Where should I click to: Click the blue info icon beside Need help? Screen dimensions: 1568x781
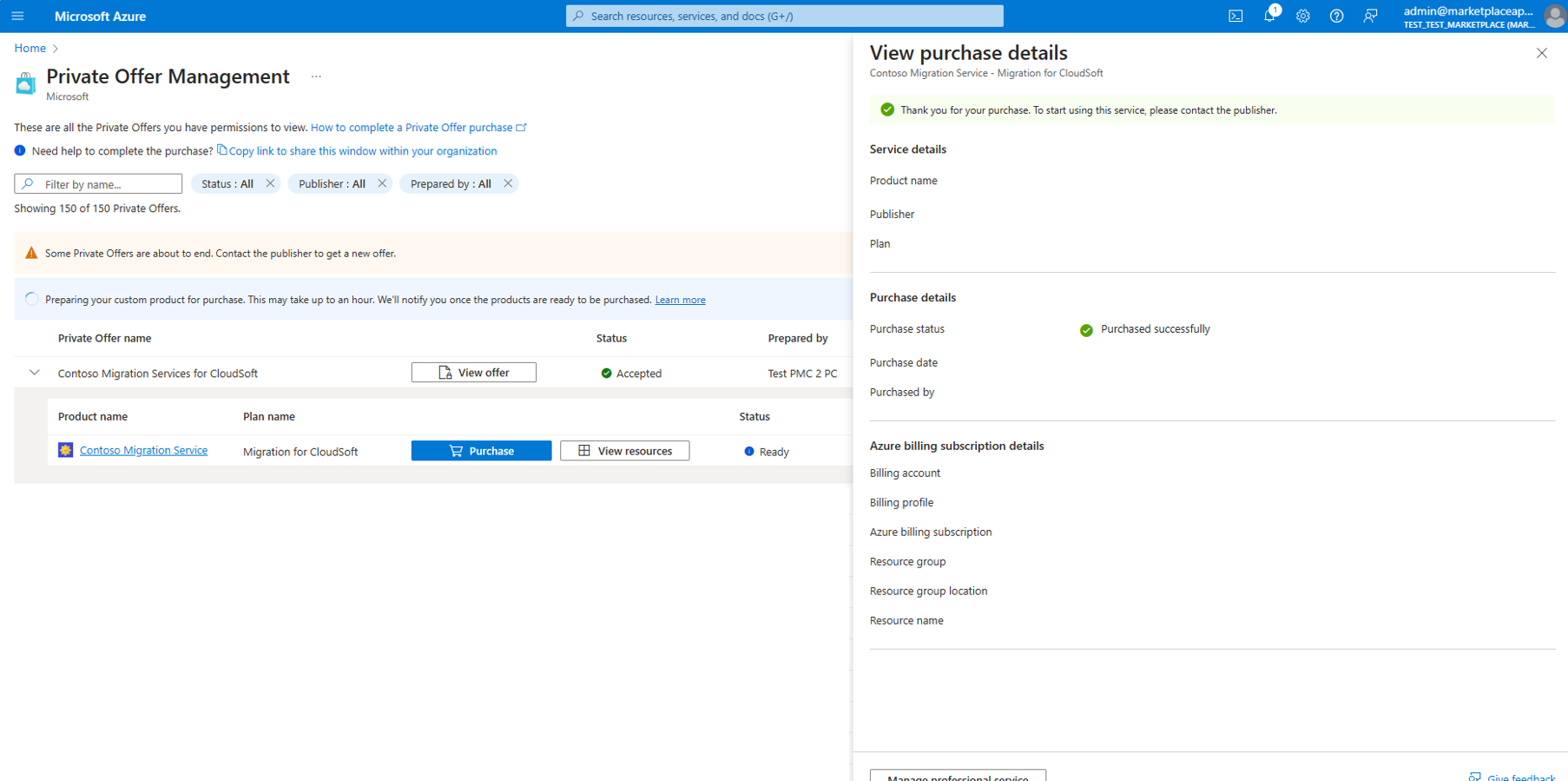[x=20, y=150]
